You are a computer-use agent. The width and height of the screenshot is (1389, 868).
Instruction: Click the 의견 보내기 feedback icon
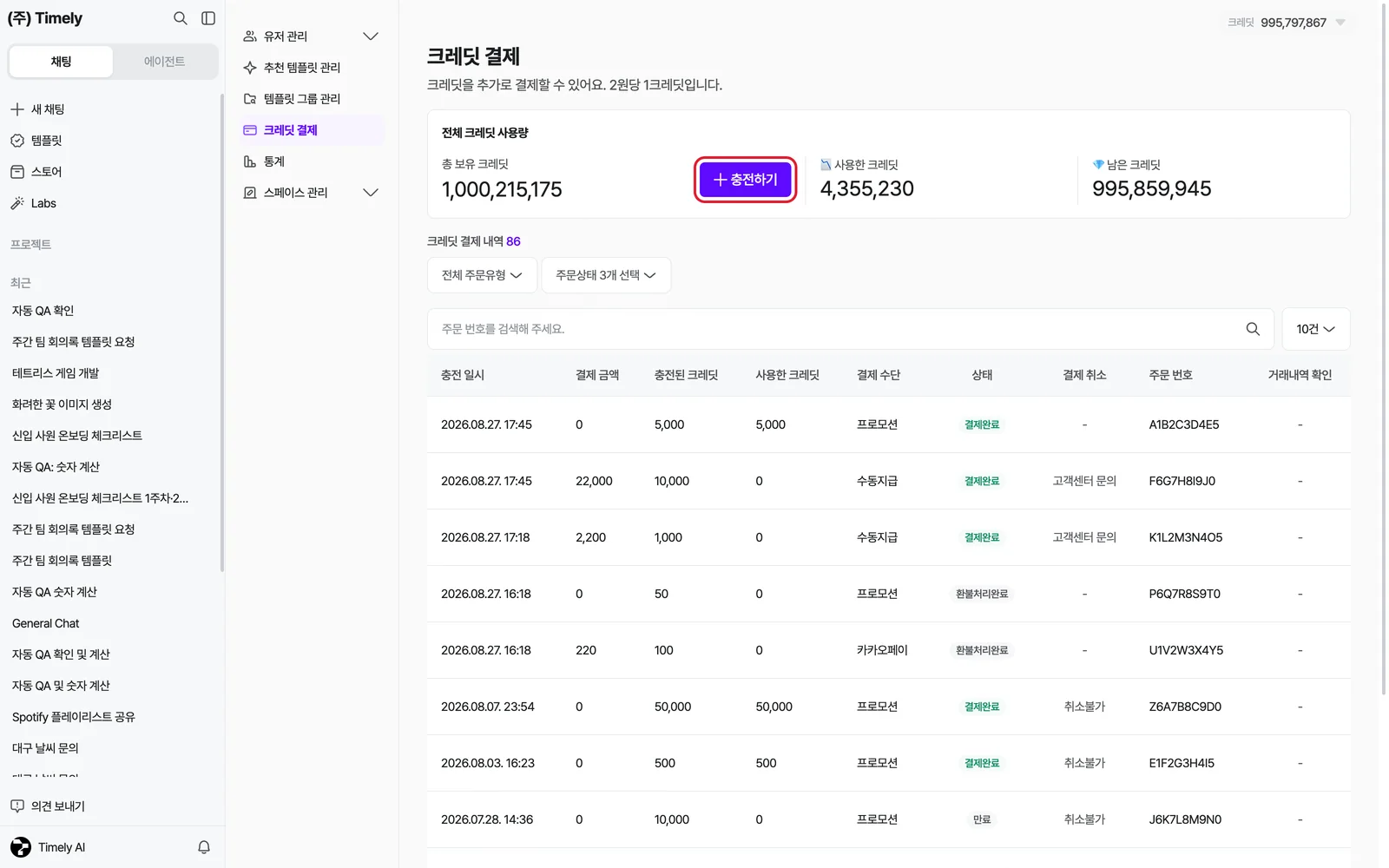point(17,806)
